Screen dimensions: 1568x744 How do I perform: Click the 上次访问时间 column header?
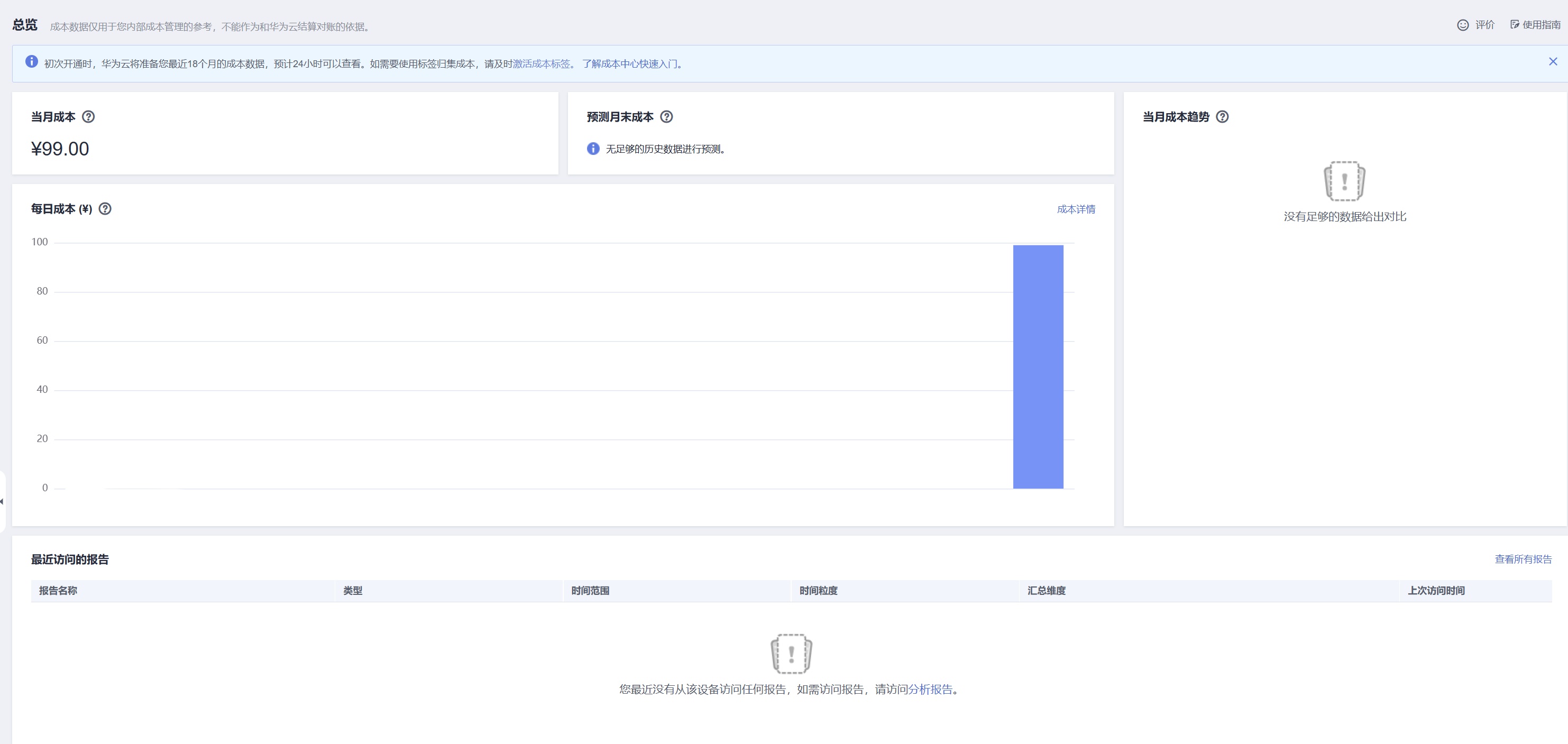(x=1436, y=591)
